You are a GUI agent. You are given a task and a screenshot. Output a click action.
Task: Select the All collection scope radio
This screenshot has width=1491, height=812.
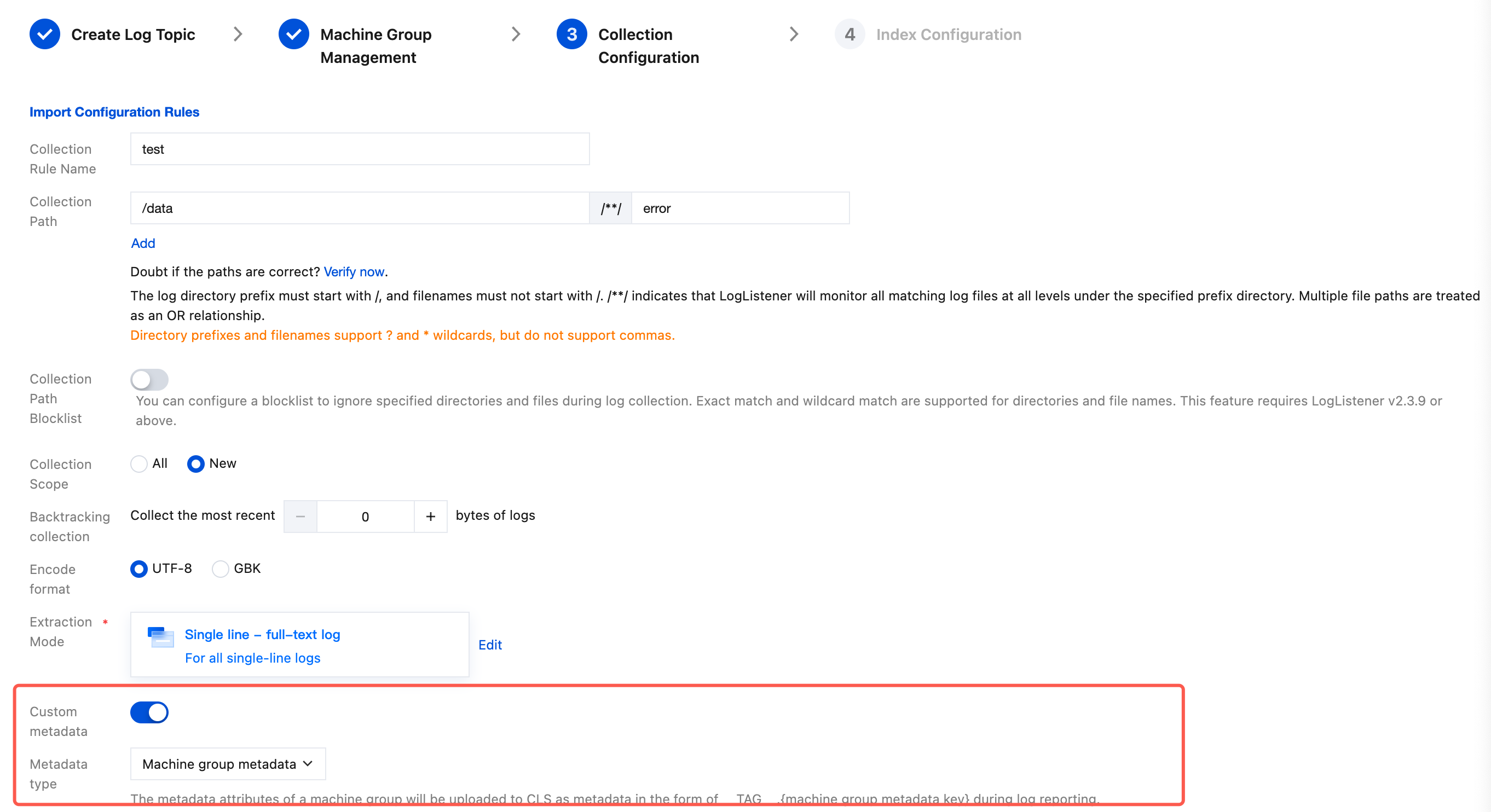pyautogui.click(x=139, y=463)
